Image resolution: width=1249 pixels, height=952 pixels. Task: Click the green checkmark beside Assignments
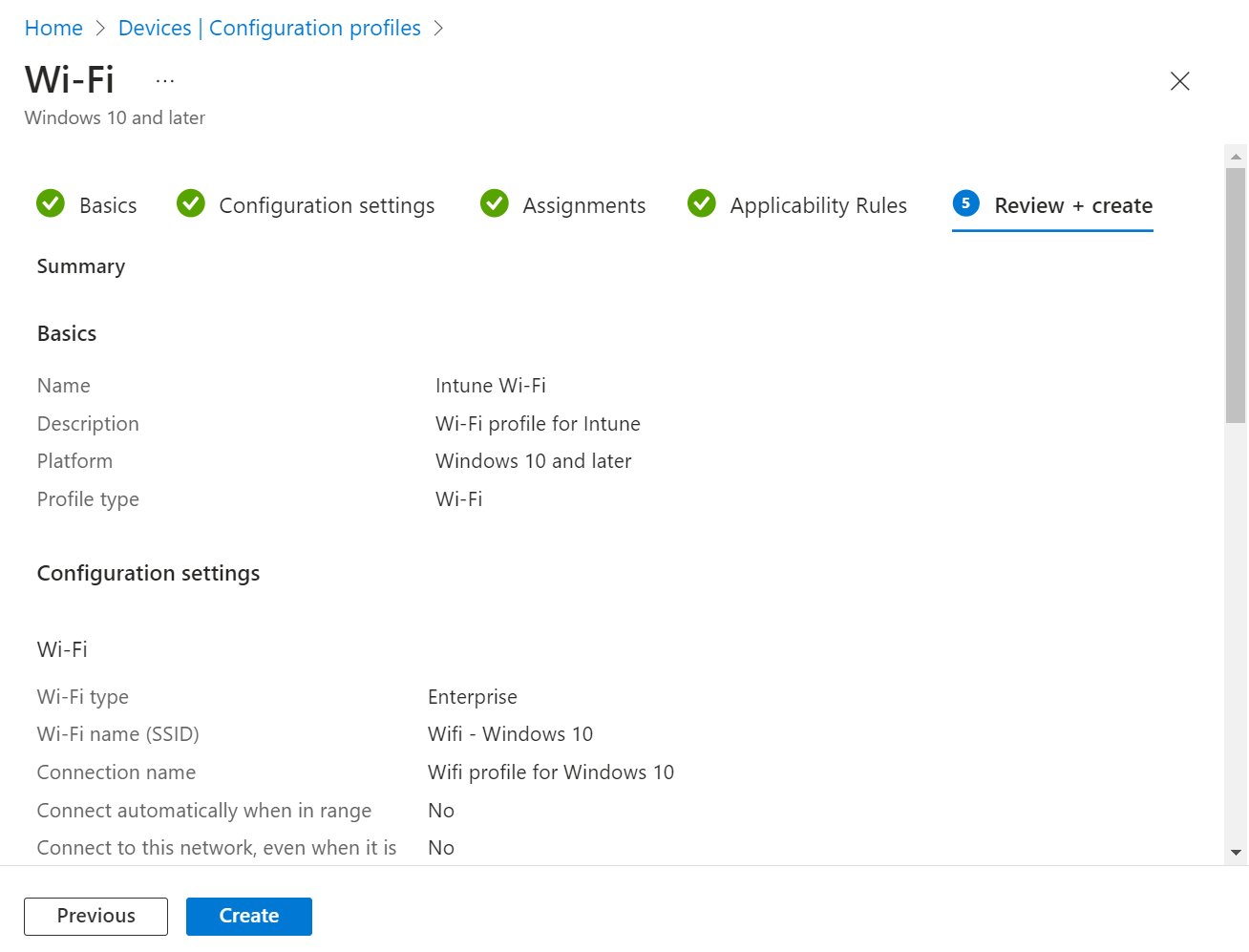(495, 203)
